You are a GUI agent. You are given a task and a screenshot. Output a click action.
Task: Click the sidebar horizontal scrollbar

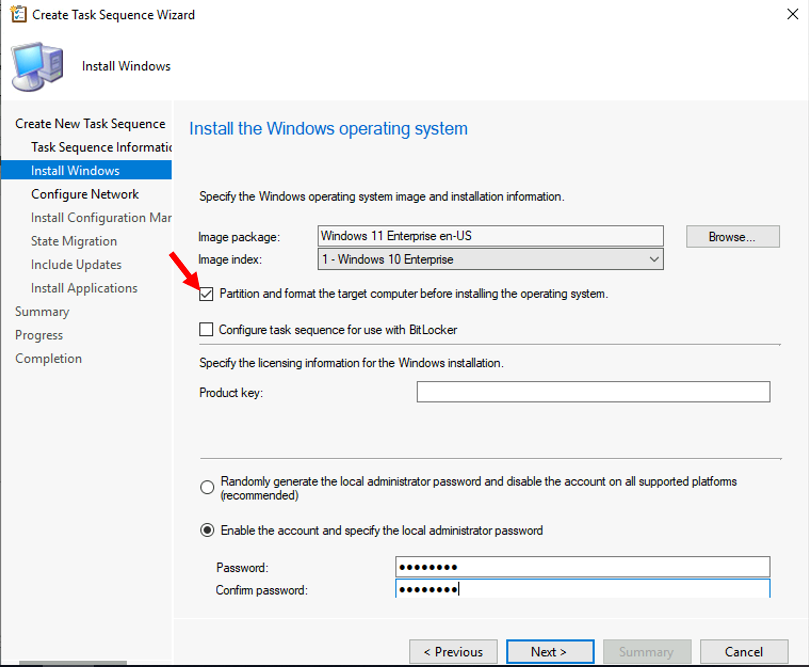pos(73,663)
